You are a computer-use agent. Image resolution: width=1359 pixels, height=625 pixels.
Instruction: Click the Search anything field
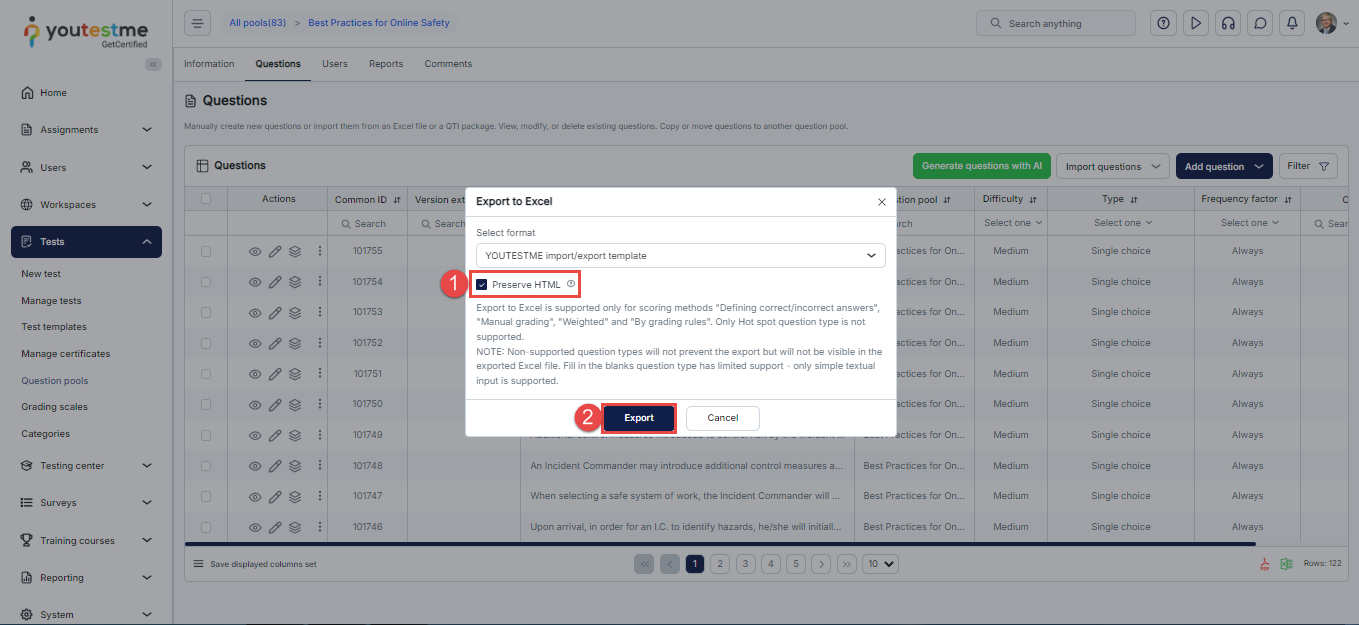coord(1055,23)
